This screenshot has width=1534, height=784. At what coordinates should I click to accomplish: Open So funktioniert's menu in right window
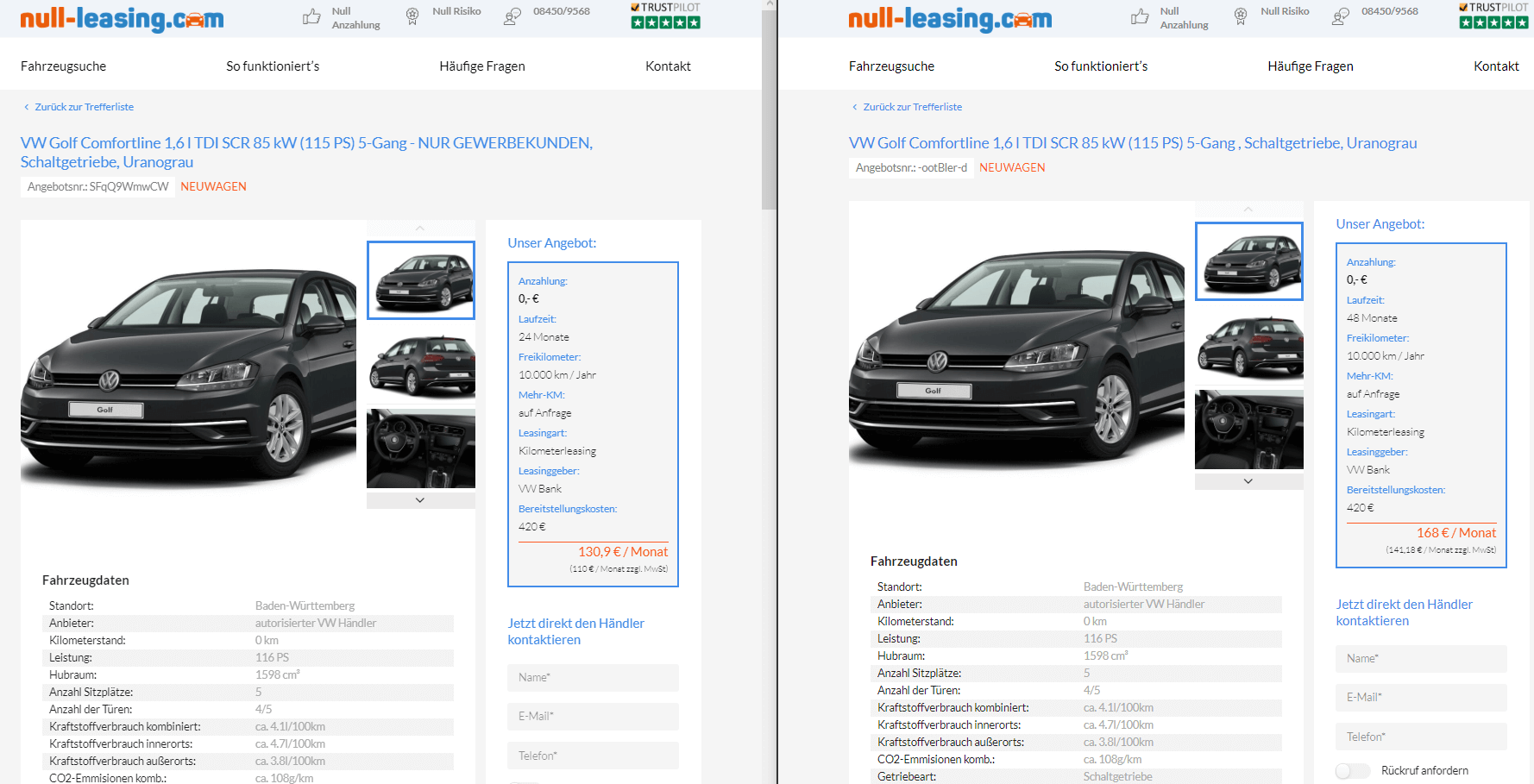[x=1101, y=66]
